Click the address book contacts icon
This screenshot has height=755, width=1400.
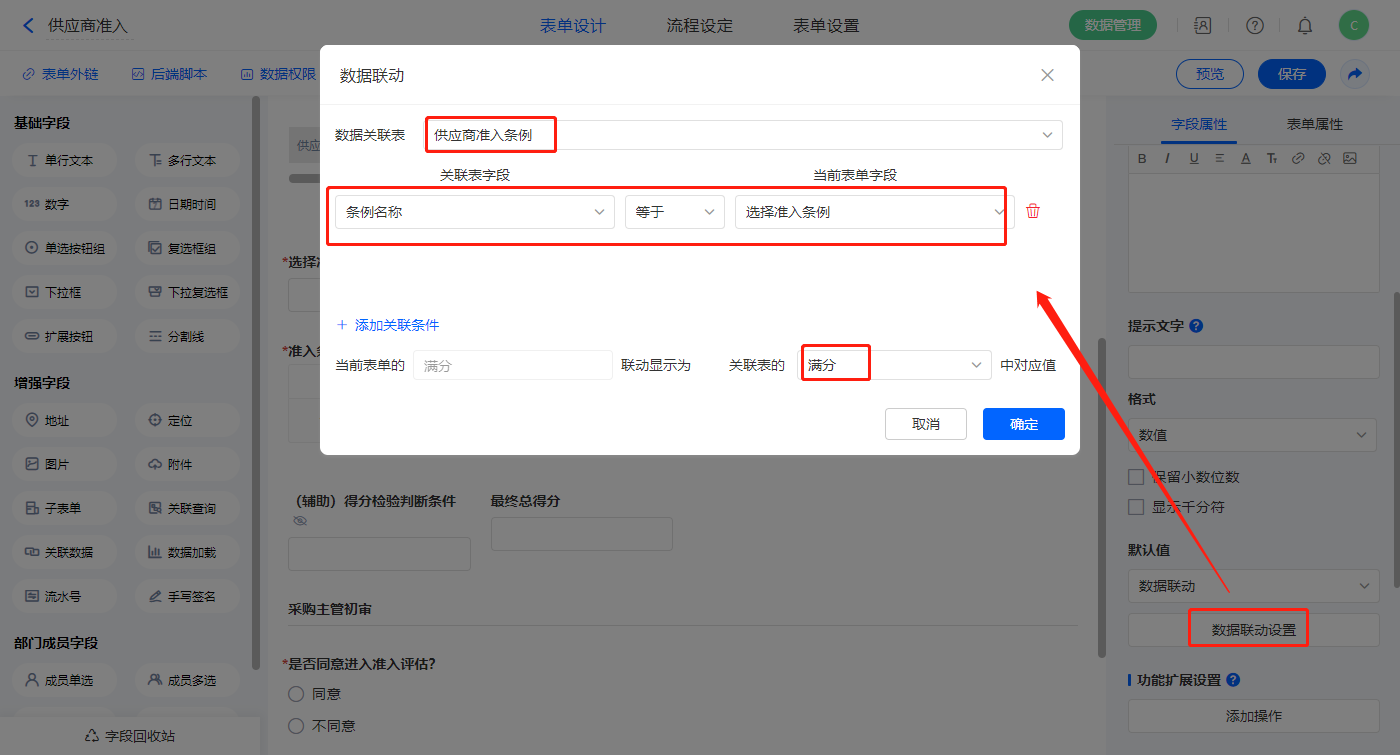coord(1203,26)
